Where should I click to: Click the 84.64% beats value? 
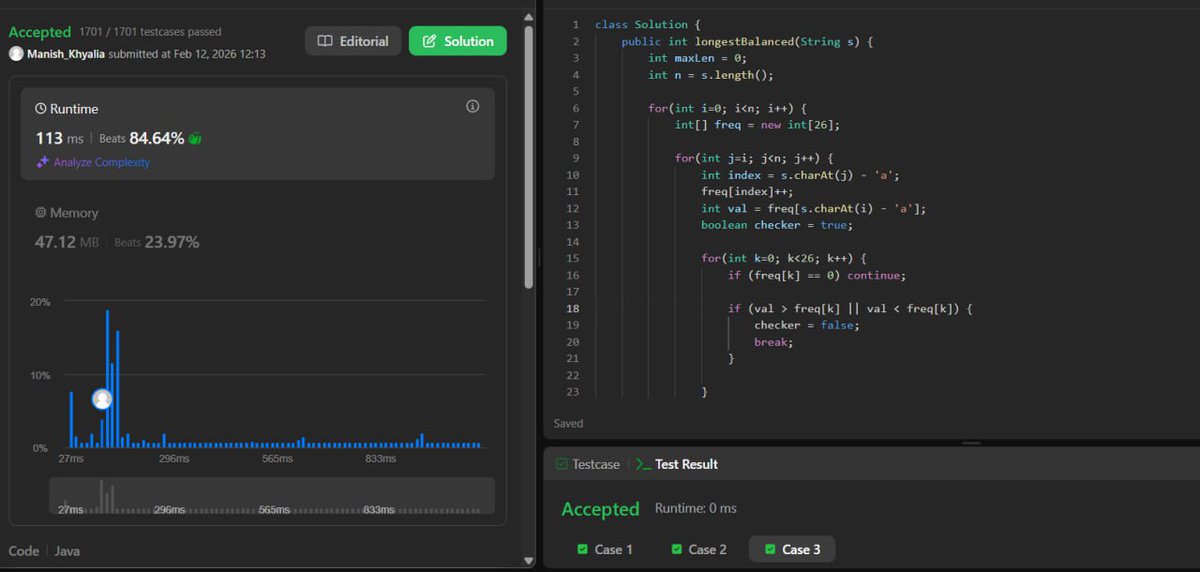coord(157,138)
